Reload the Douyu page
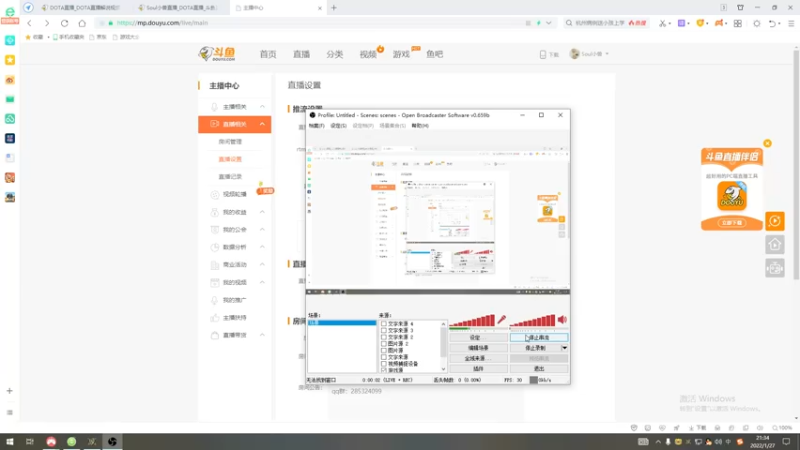 pos(64,23)
